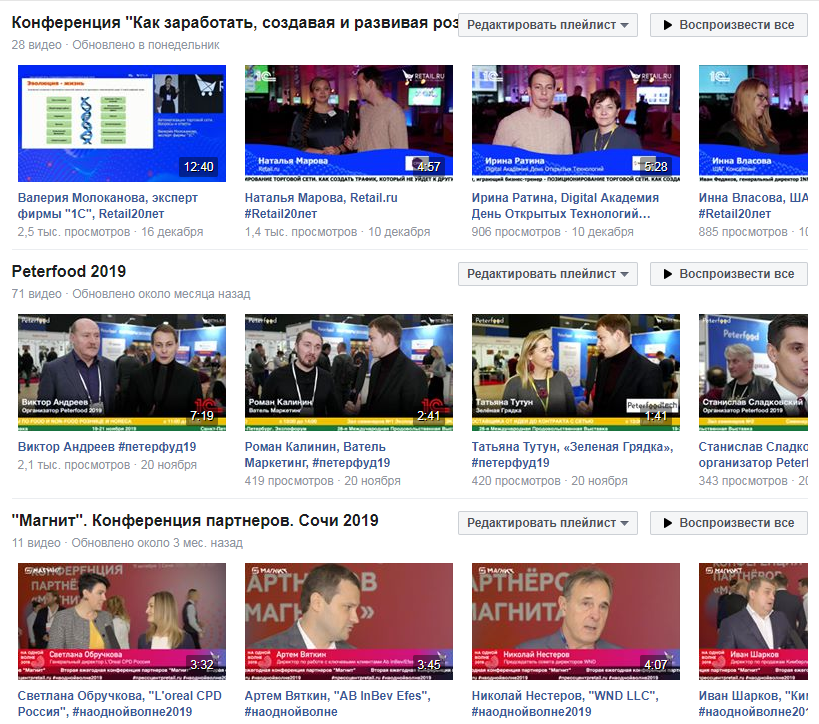Click the 12:40 duration badge
Screen dimensions: 819x724
click(x=198, y=167)
